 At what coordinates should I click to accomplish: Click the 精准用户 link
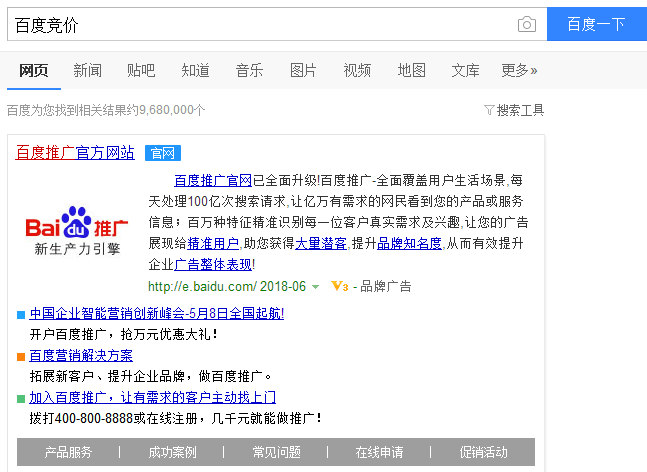213,243
